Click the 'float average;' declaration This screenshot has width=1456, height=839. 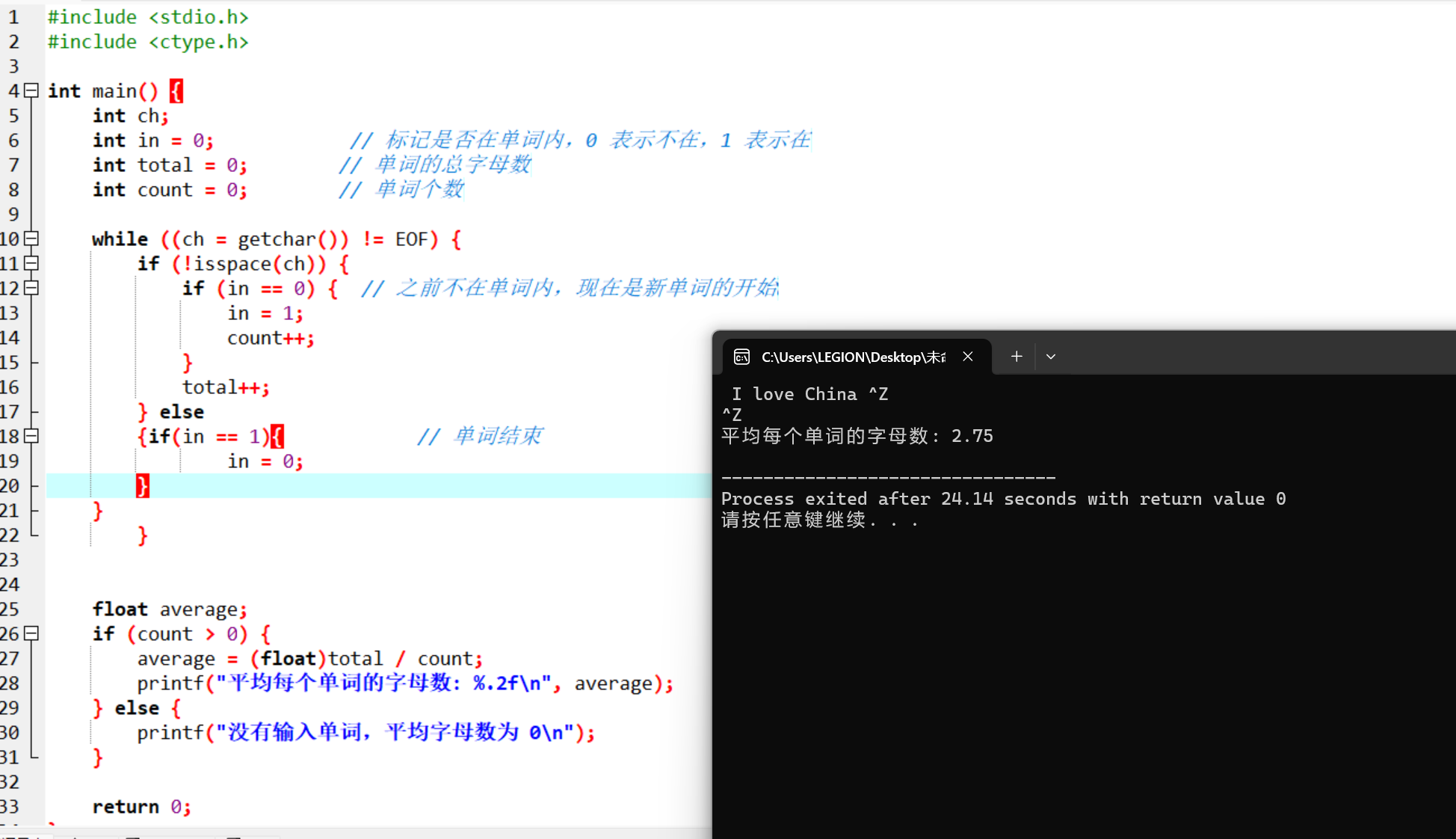coord(169,609)
